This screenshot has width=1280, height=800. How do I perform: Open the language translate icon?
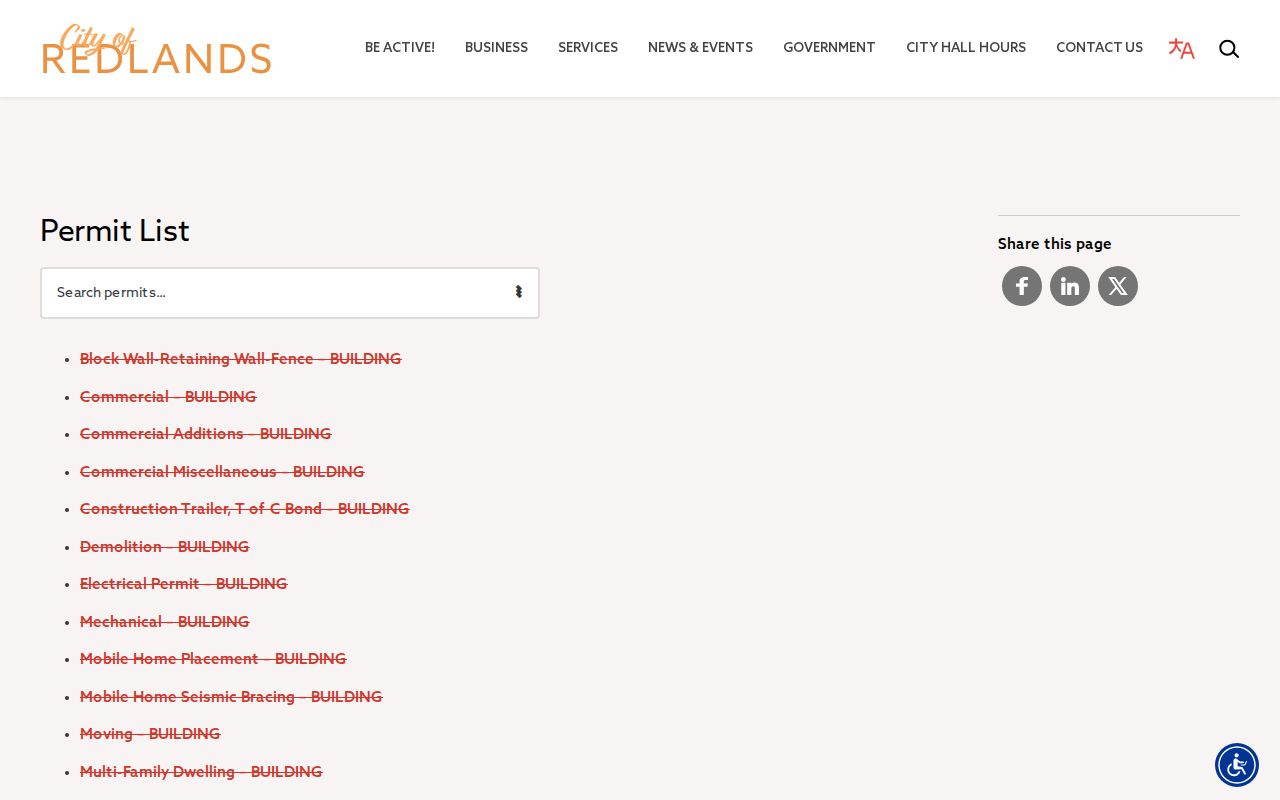1181,48
